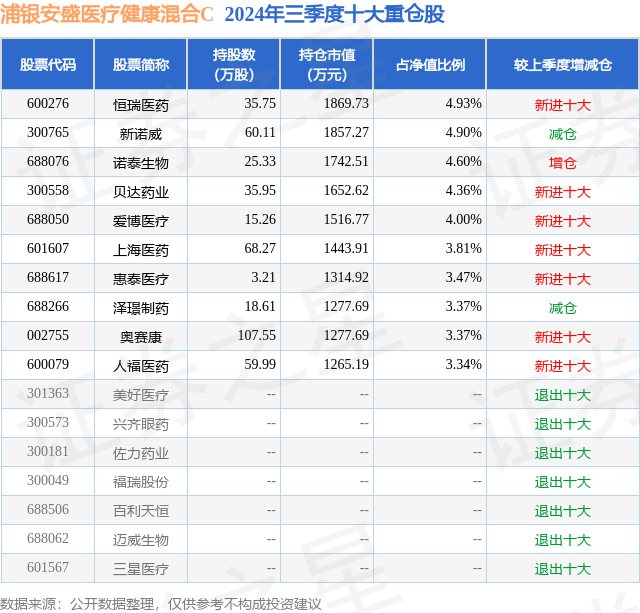Select stock name 佐力药业
This screenshot has height=613, width=640.
pyautogui.click(x=141, y=453)
